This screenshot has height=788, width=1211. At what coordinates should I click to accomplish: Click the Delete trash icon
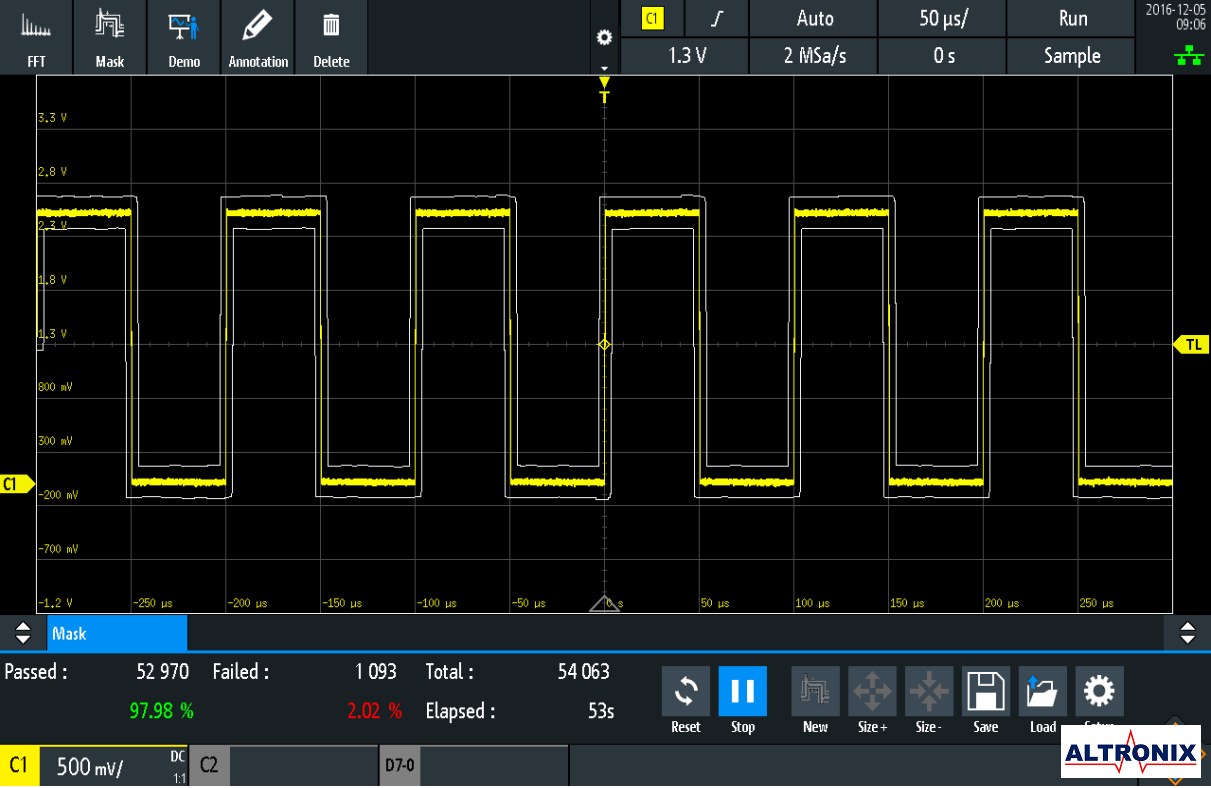point(331,37)
